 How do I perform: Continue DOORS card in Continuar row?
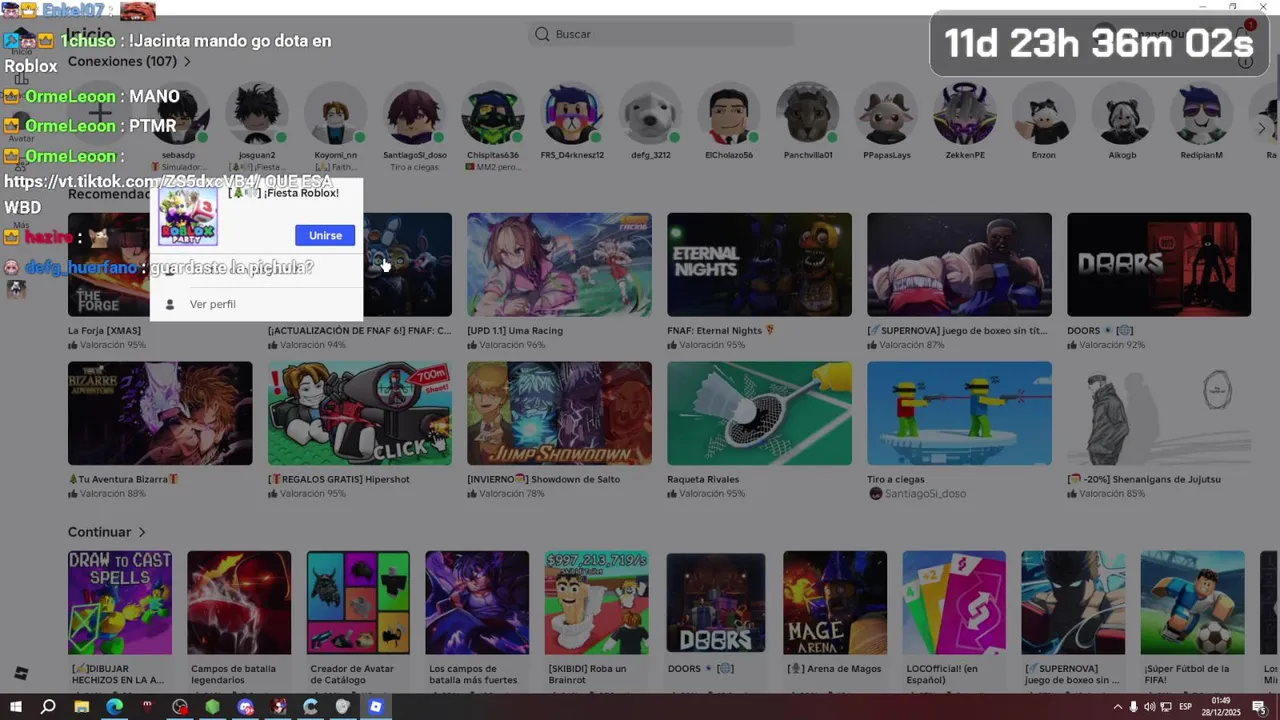click(x=716, y=602)
